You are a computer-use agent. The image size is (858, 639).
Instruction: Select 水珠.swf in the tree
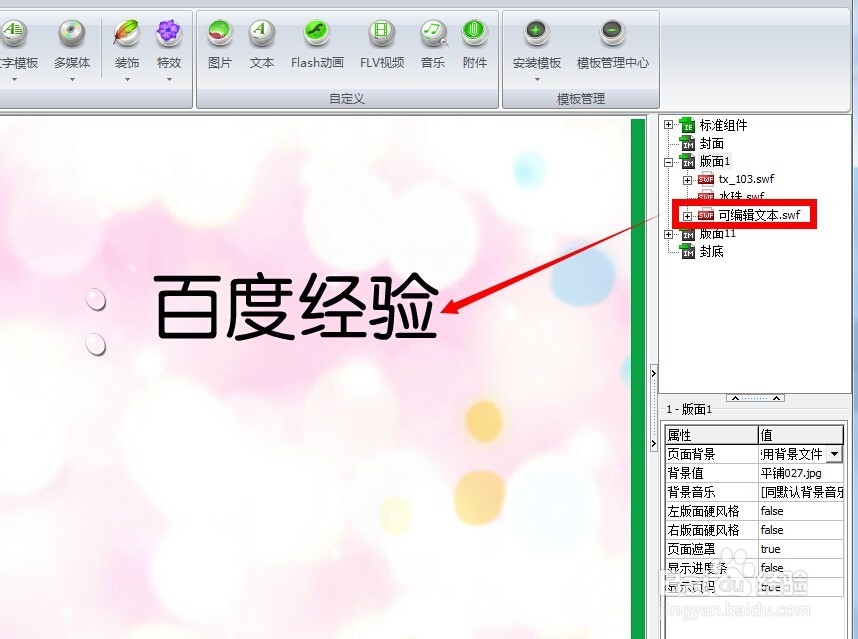[x=741, y=196]
